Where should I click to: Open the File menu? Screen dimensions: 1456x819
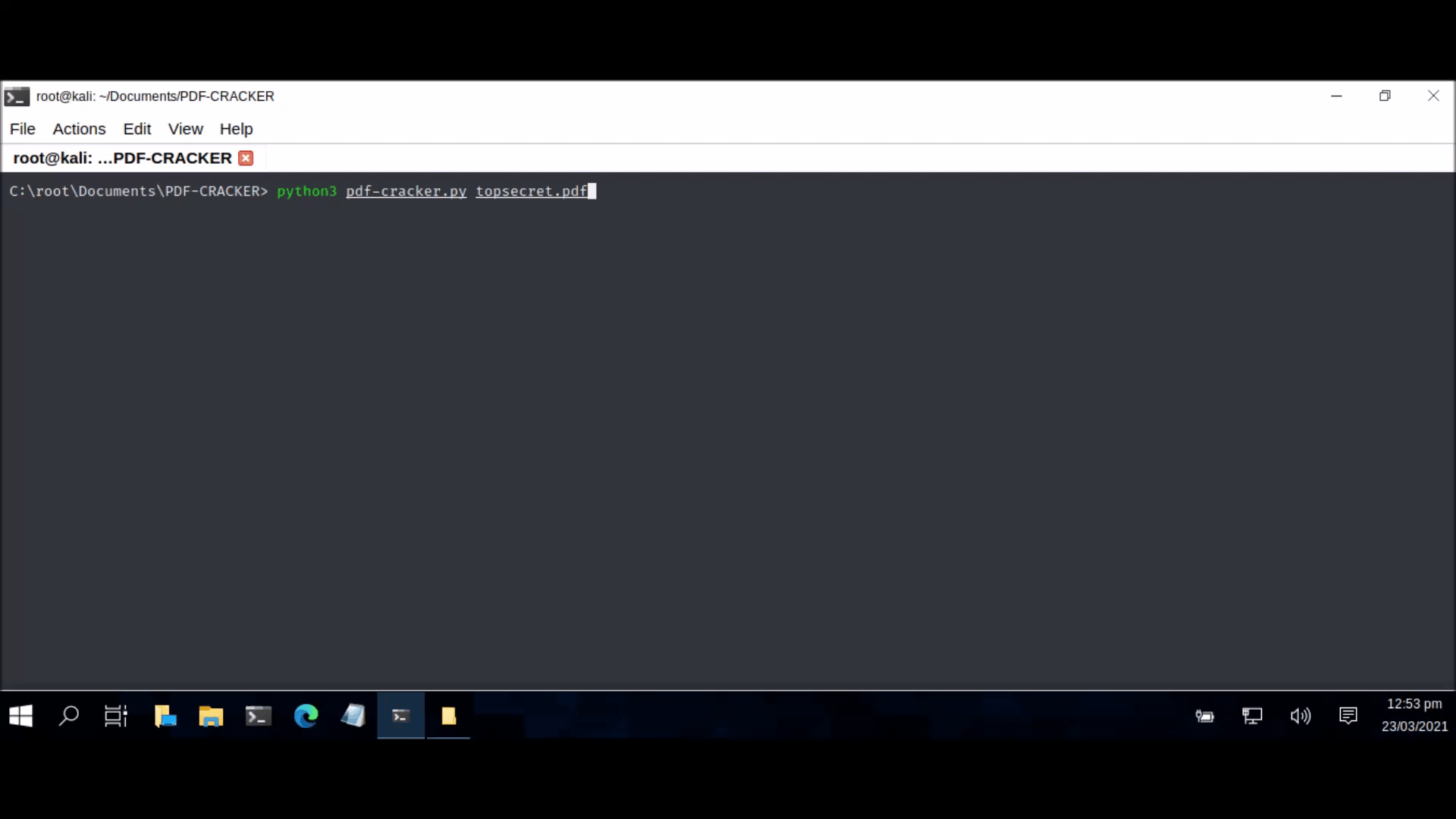tap(23, 129)
